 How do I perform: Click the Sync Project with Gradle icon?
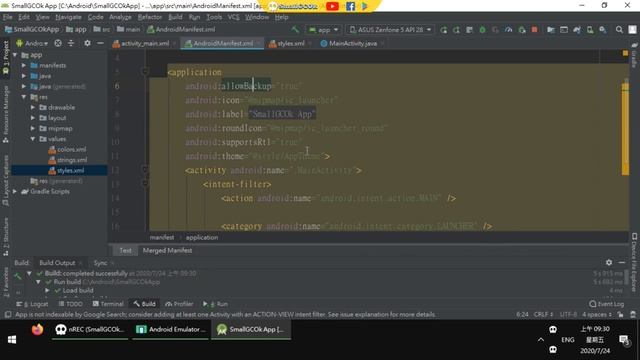tap(577, 30)
